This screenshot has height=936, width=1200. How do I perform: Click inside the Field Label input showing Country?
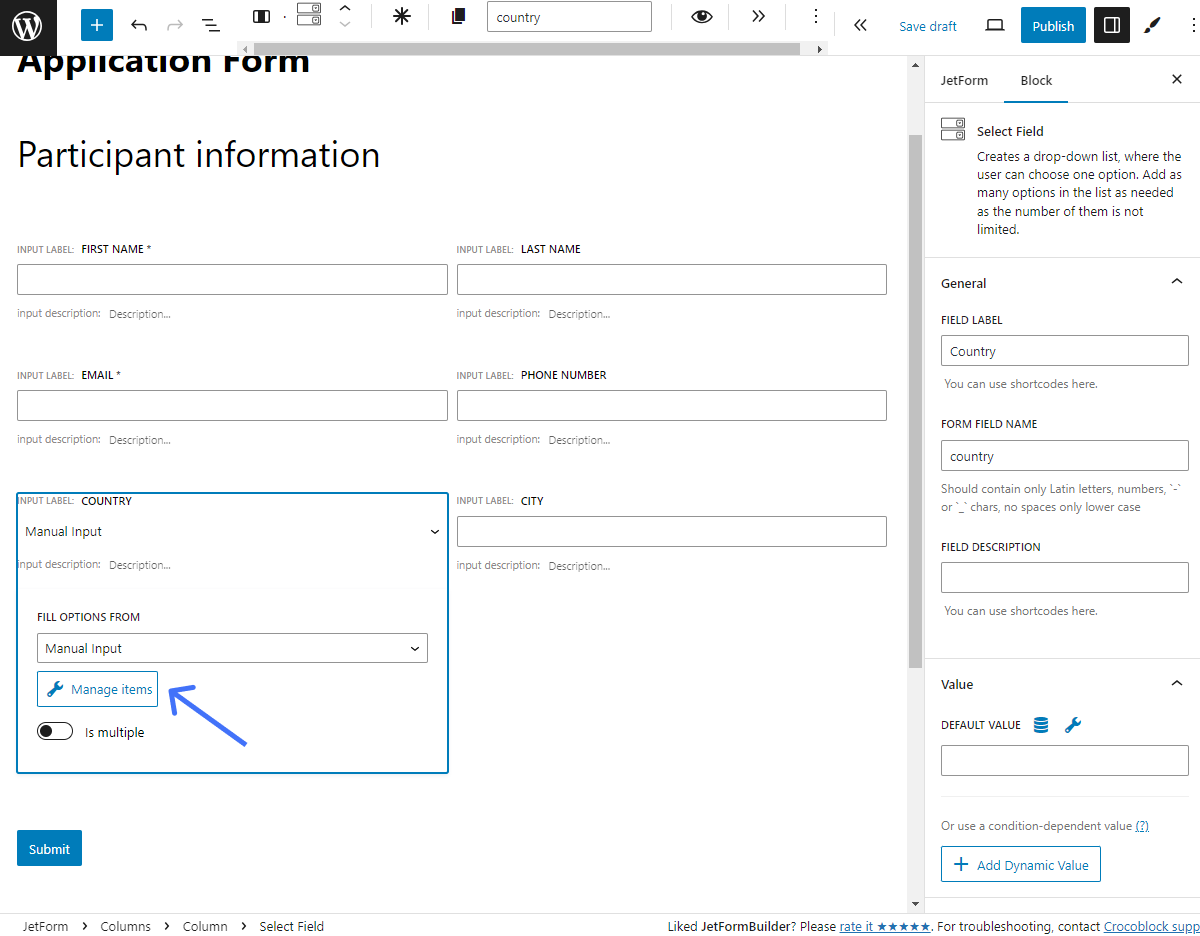click(x=1064, y=350)
